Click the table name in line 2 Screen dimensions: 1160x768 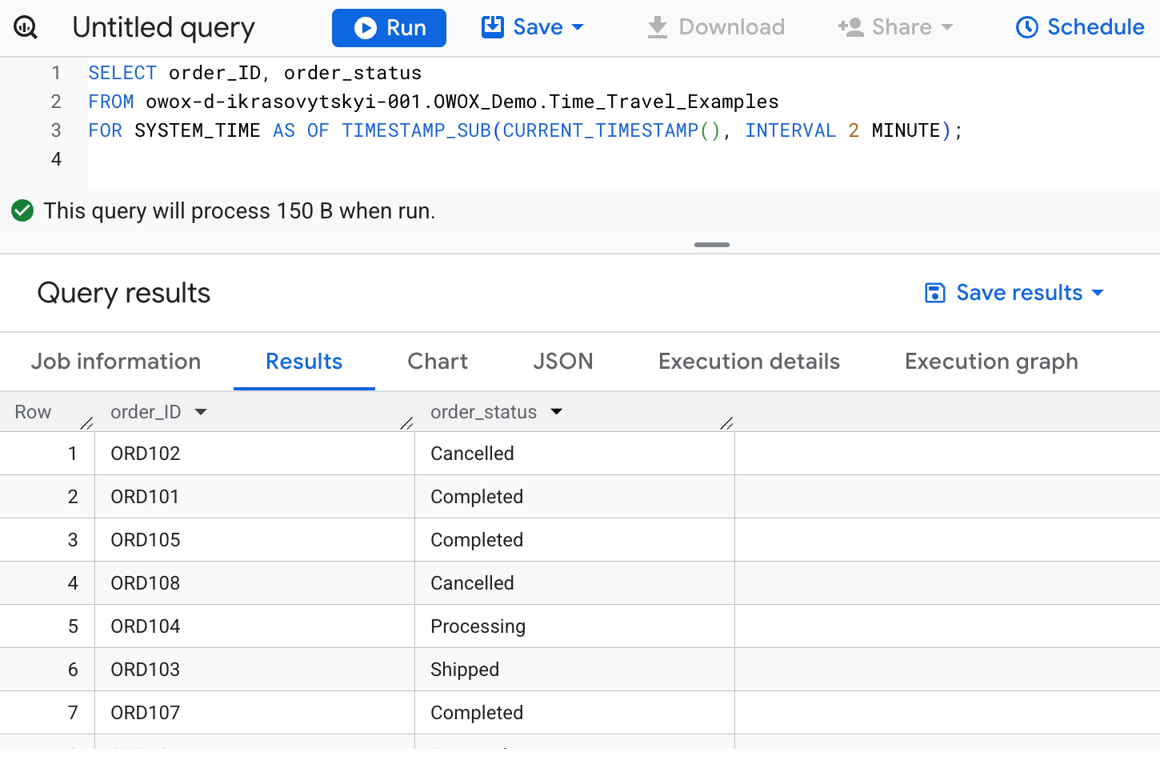point(462,101)
